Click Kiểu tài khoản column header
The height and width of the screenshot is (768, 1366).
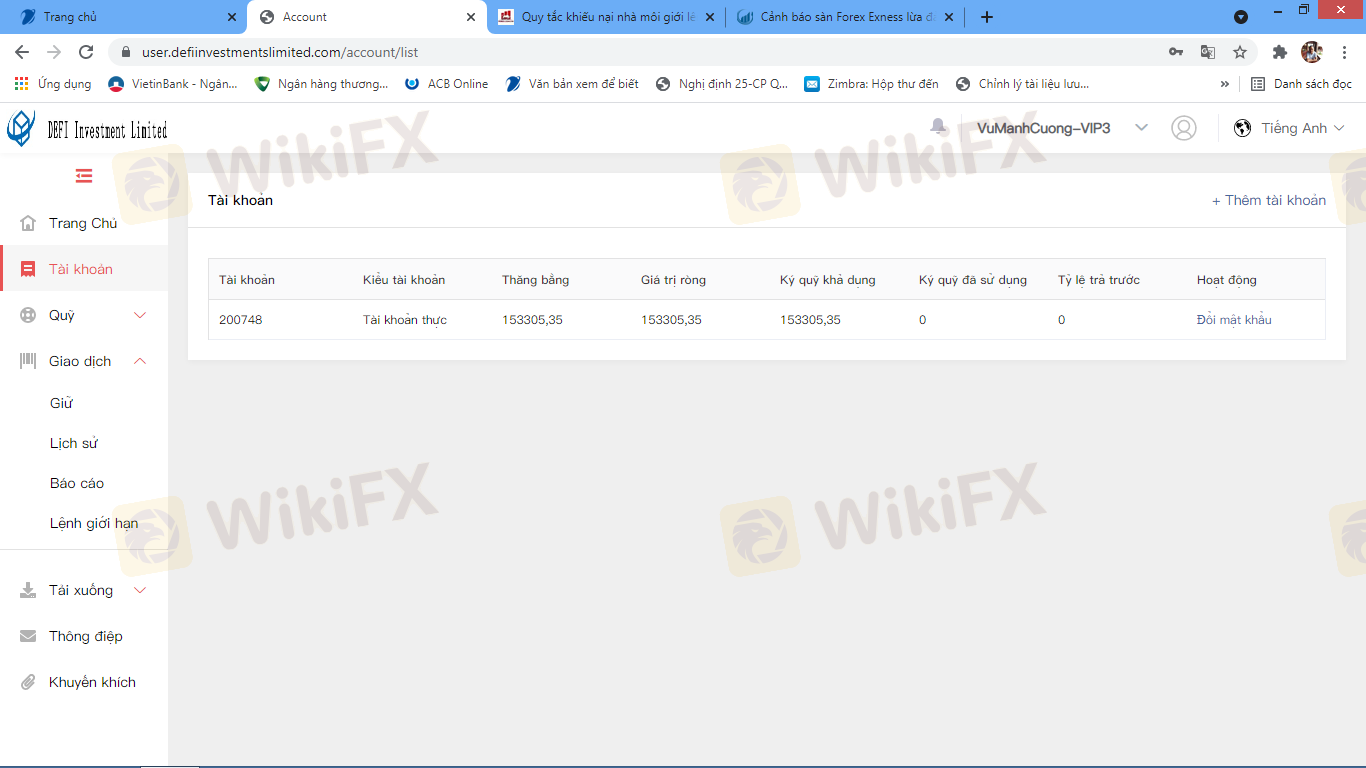(404, 280)
